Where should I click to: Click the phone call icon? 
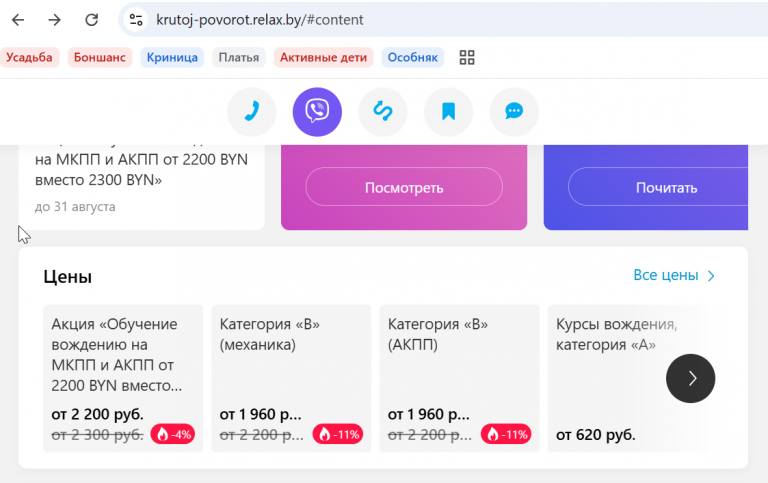click(x=251, y=112)
